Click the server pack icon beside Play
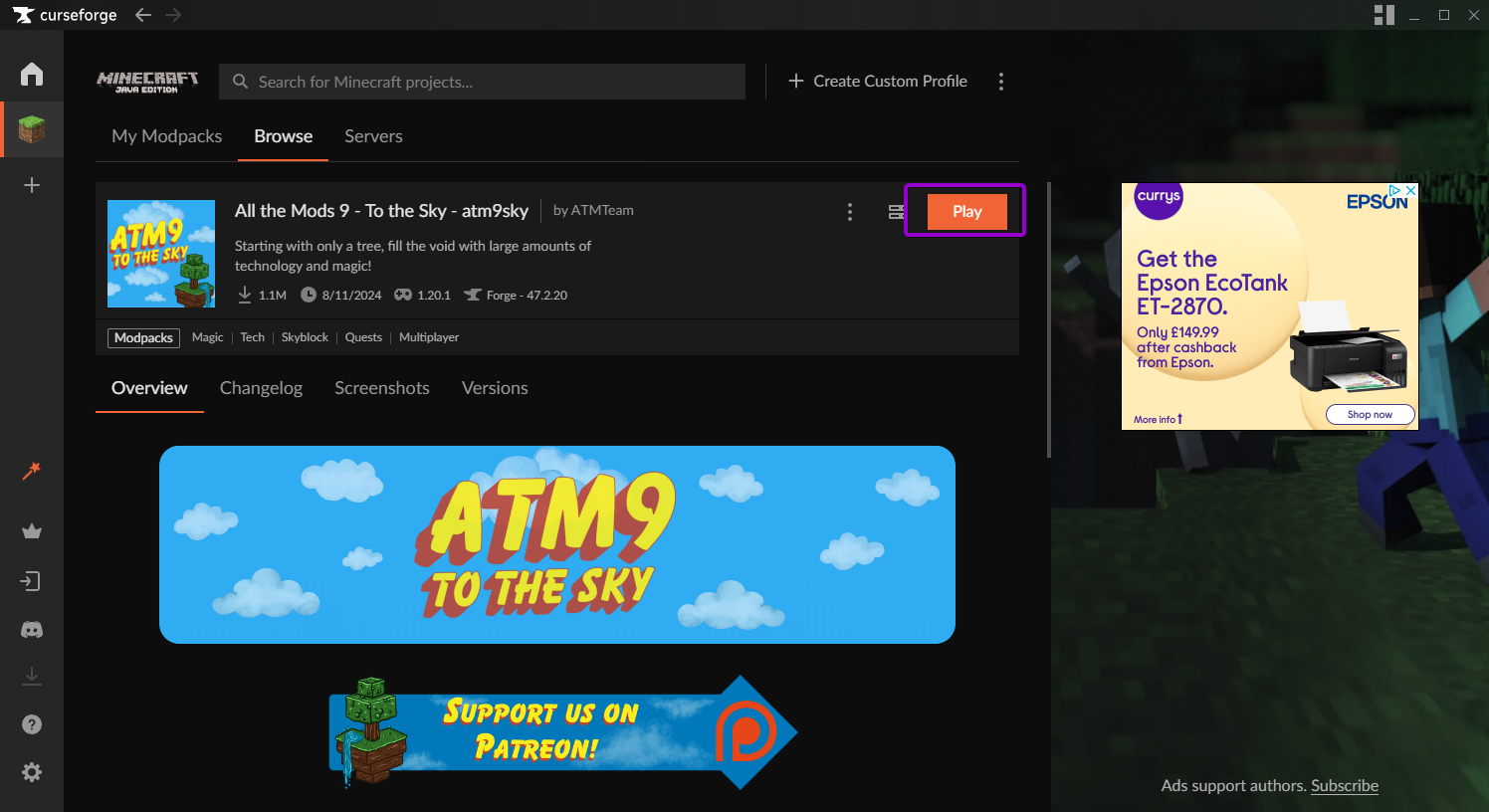The width and height of the screenshot is (1489, 812). pyautogui.click(x=896, y=212)
